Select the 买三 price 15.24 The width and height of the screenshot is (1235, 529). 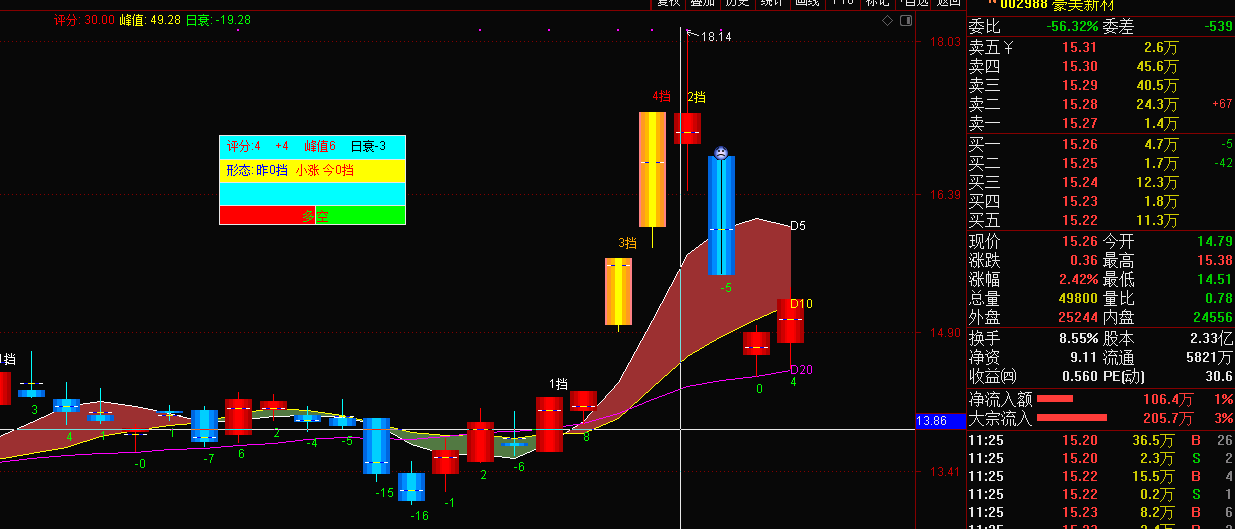1080,182
